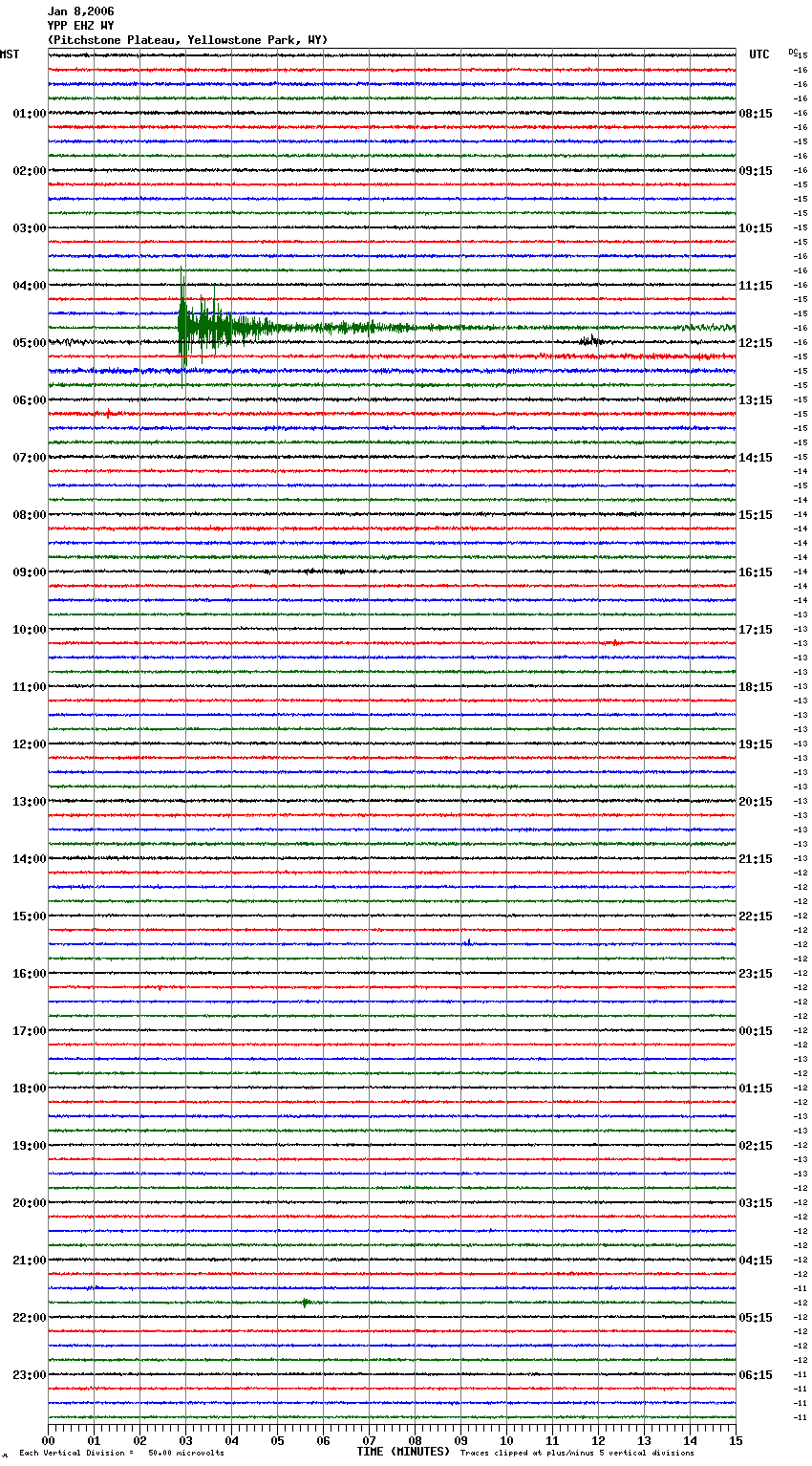
Task: Click the "DC" column header
Action: click(x=793, y=52)
